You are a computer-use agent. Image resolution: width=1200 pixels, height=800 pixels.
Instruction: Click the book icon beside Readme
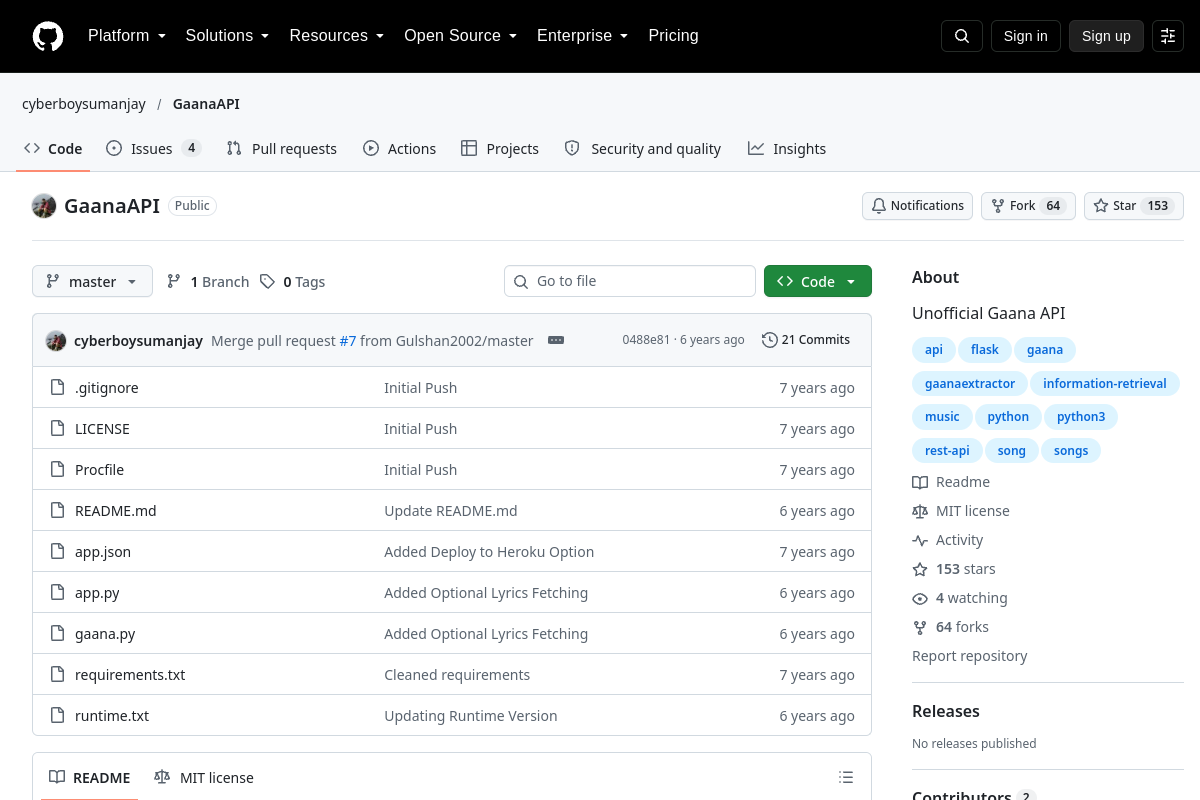coord(920,482)
